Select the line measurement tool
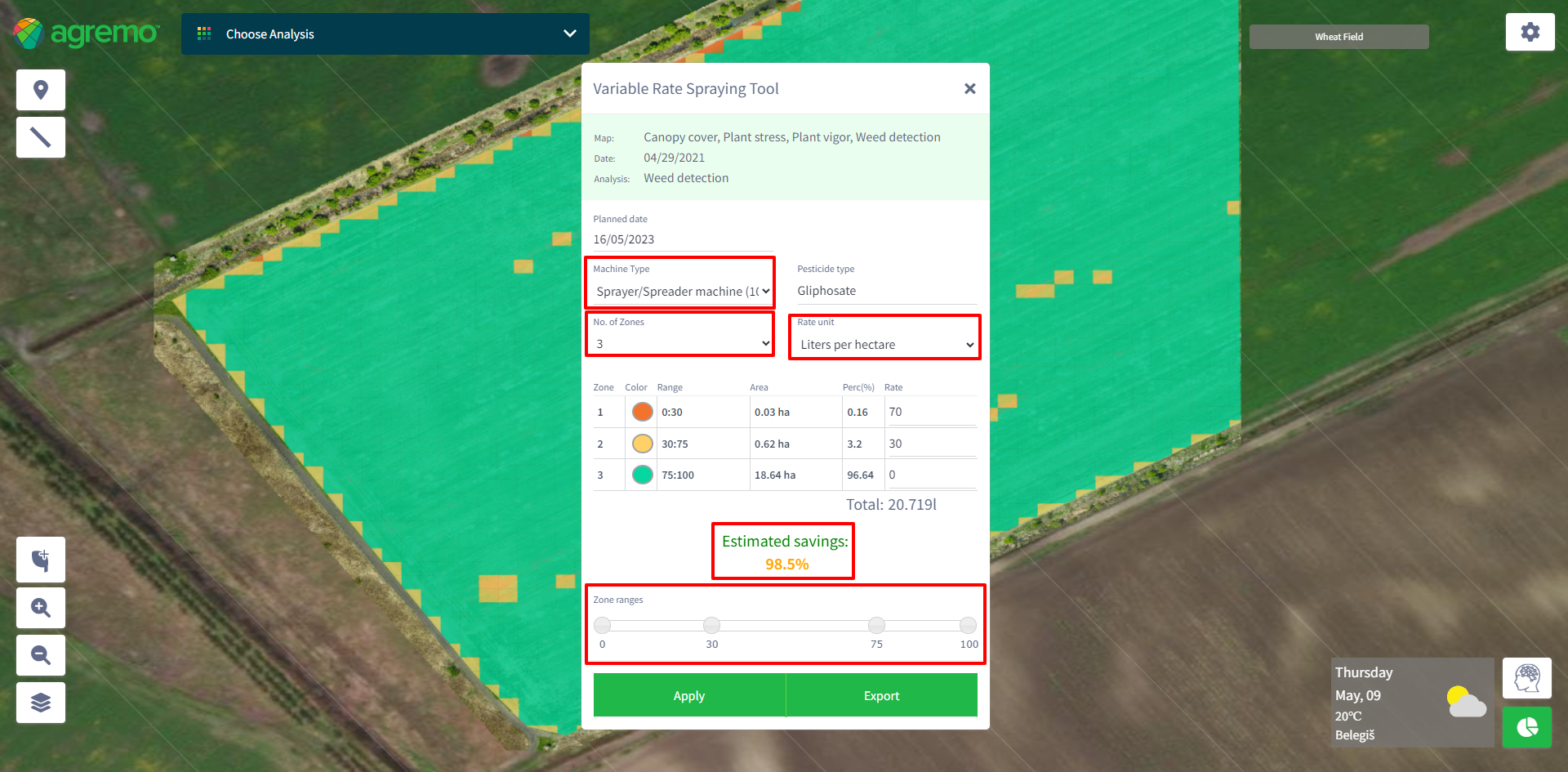The image size is (1568, 772). click(x=41, y=137)
